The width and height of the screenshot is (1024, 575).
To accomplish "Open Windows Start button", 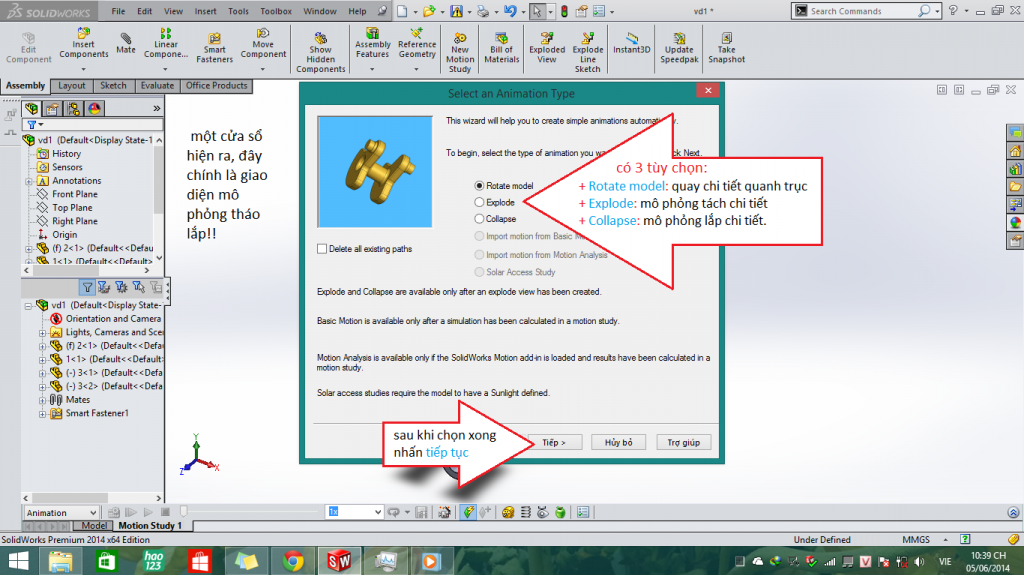I will click(18, 561).
